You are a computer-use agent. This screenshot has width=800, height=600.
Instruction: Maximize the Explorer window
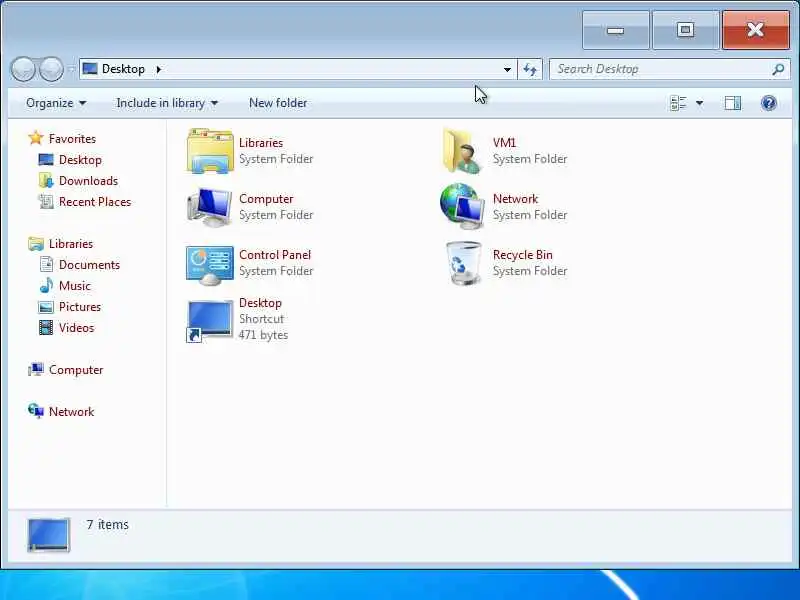click(x=685, y=30)
